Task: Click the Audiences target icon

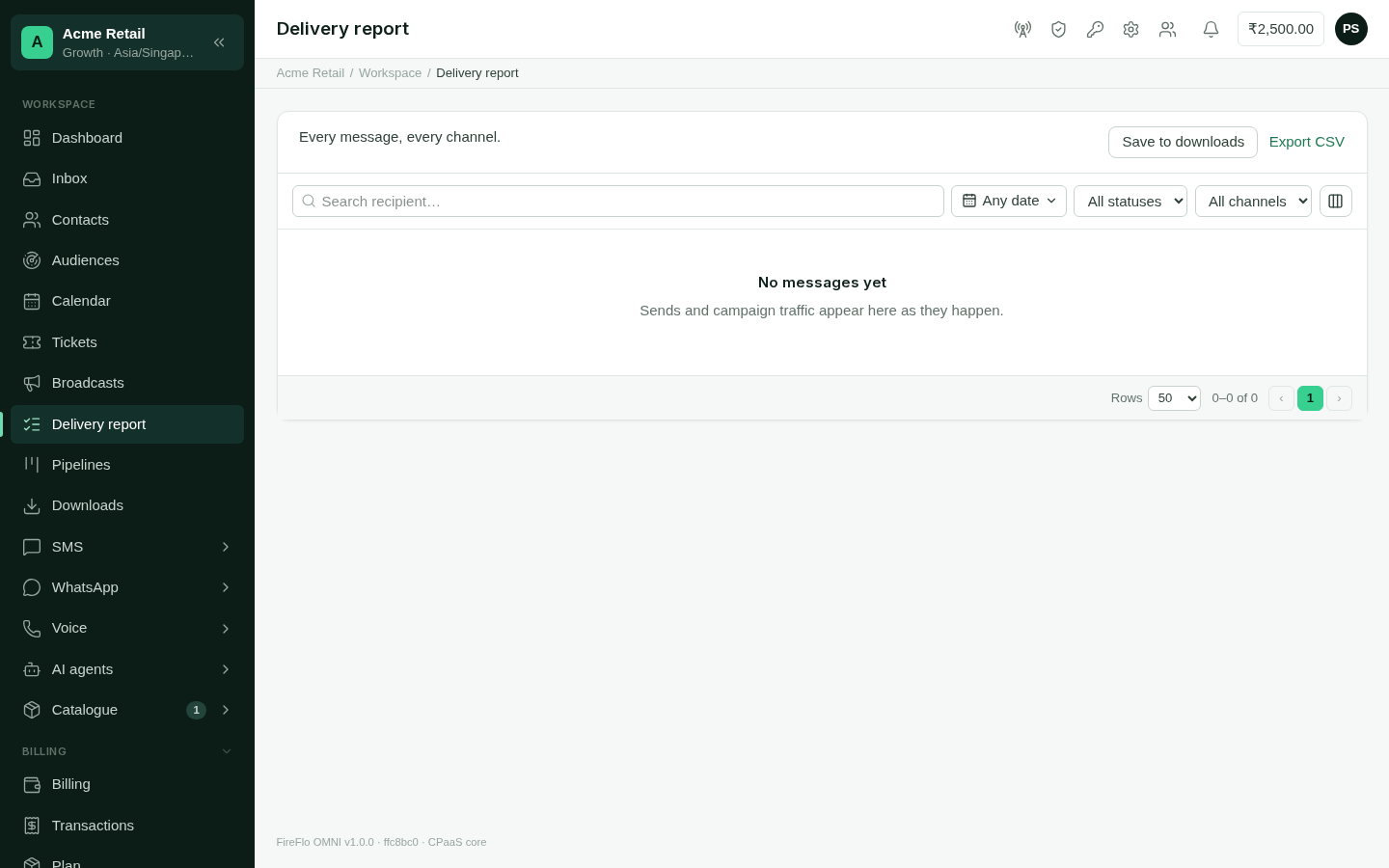Action: coord(32,260)
